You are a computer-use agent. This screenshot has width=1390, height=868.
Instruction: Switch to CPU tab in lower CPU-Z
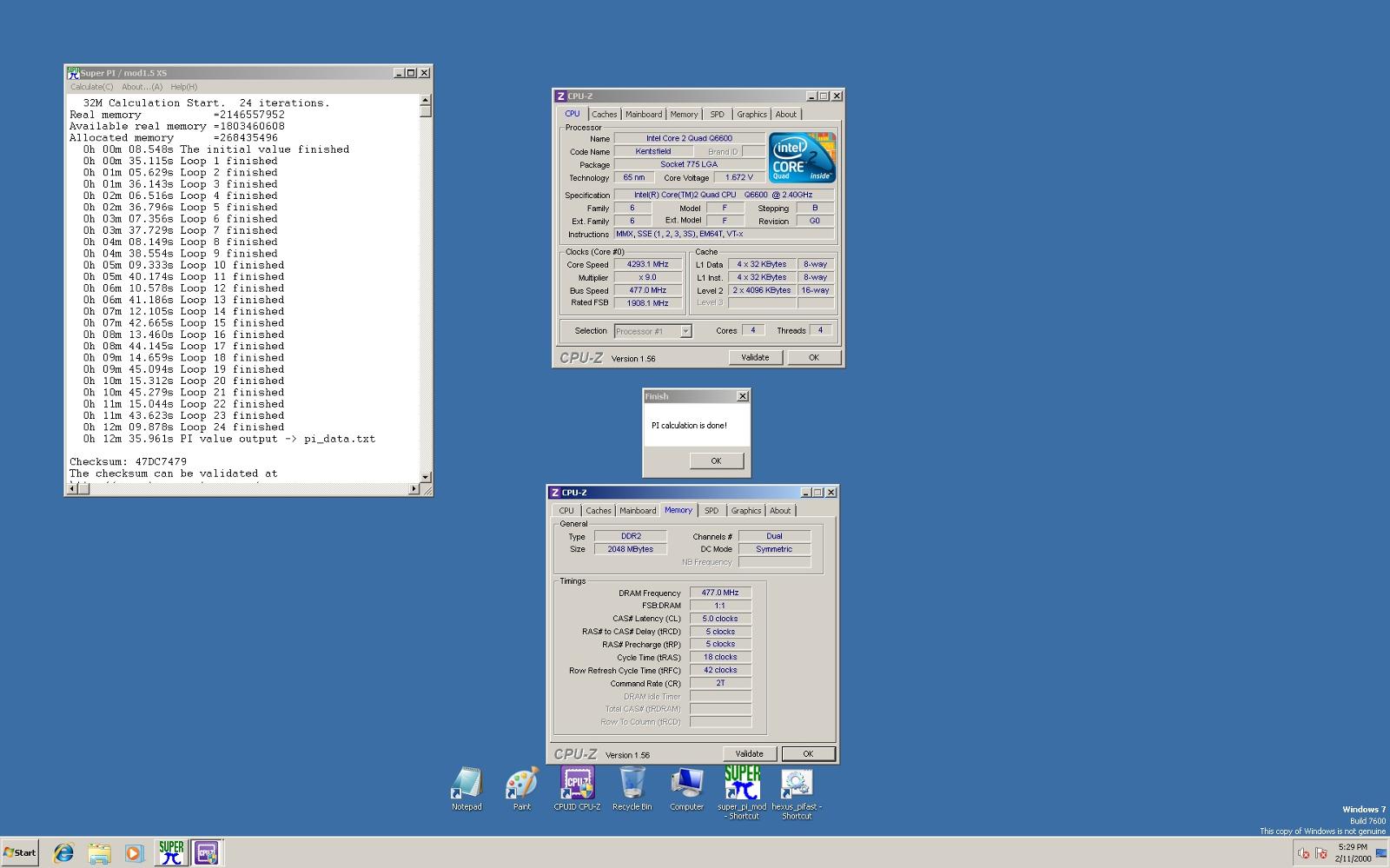click(566, 511)
